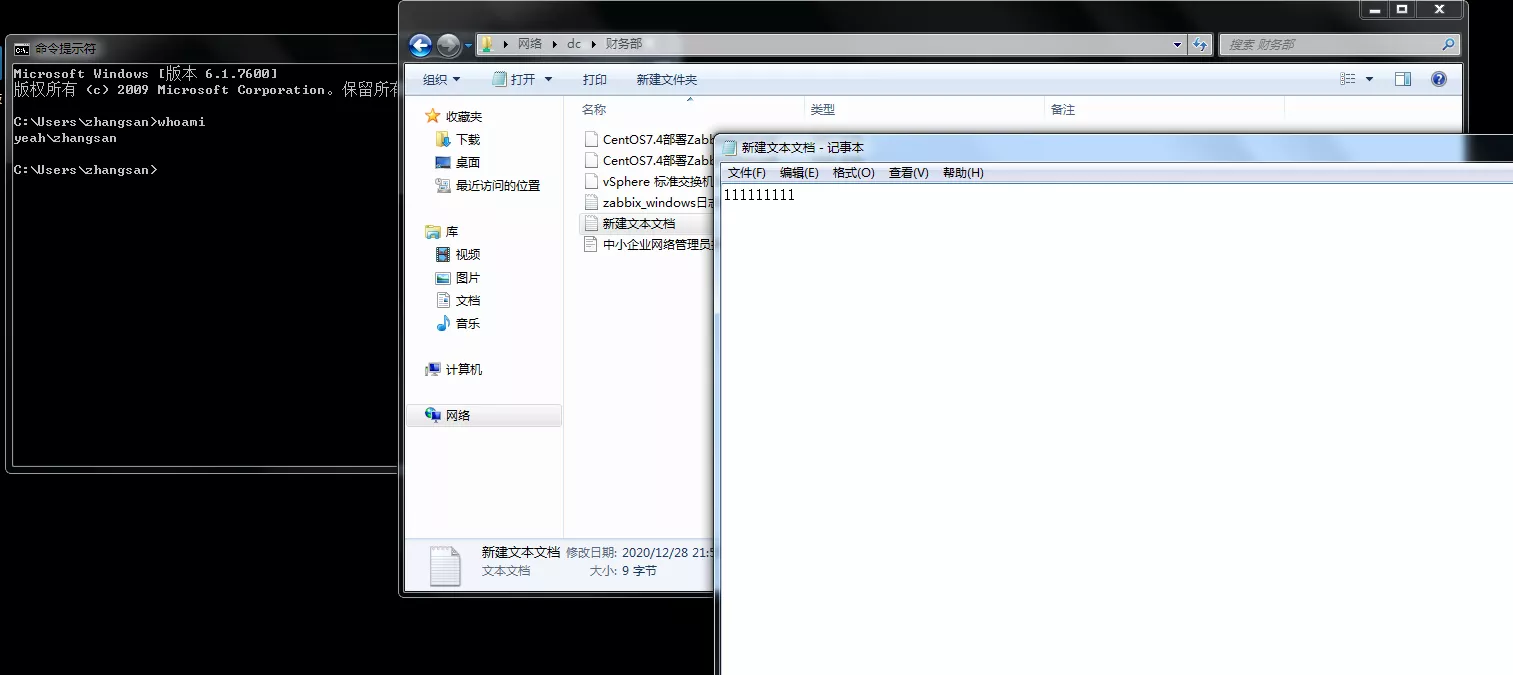Sort files by the 类型 column header
Viewport: 1513px width, 675px height.
coord(823,110)
